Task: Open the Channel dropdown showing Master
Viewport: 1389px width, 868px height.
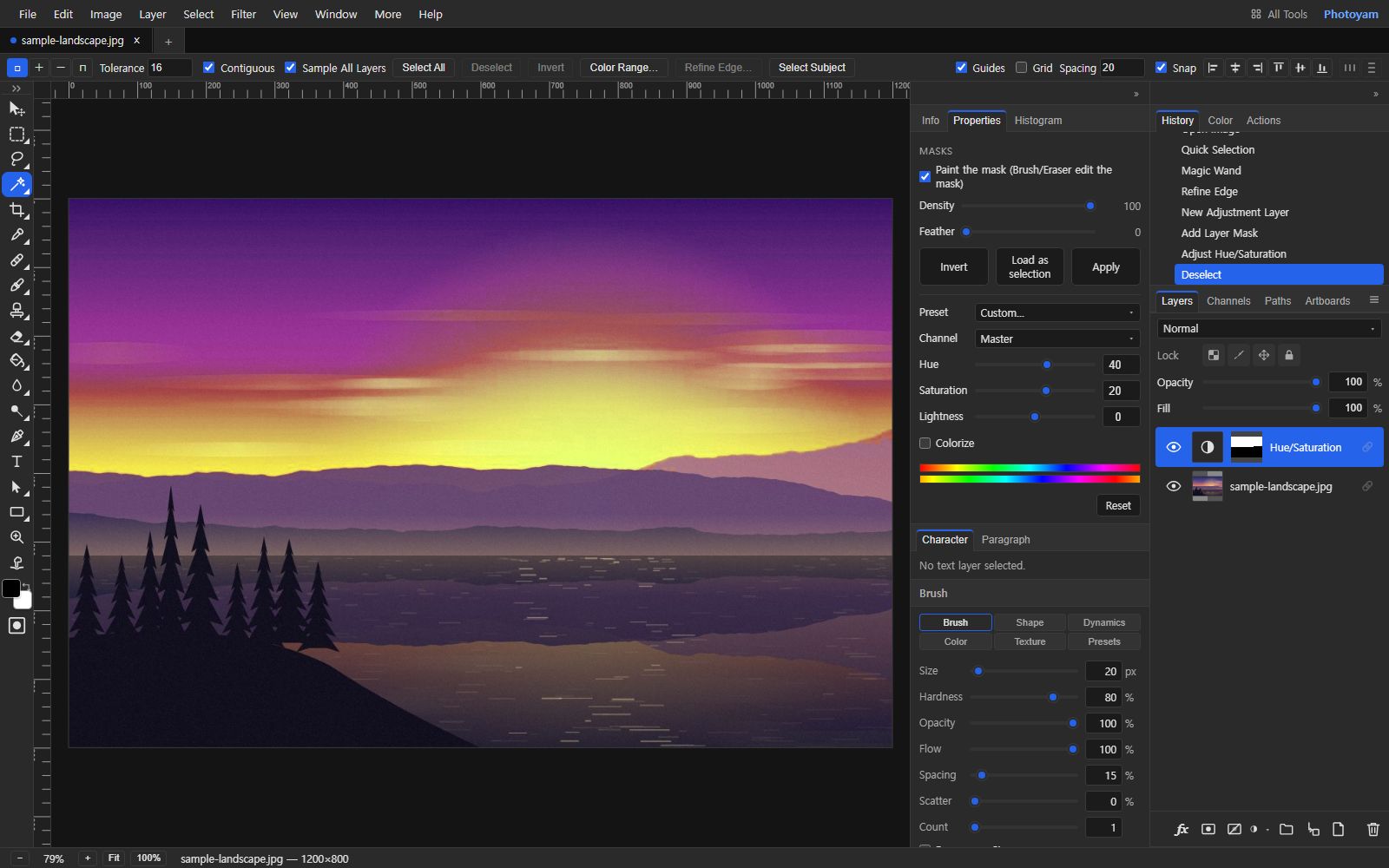Action: click(x=1057, y=339)
